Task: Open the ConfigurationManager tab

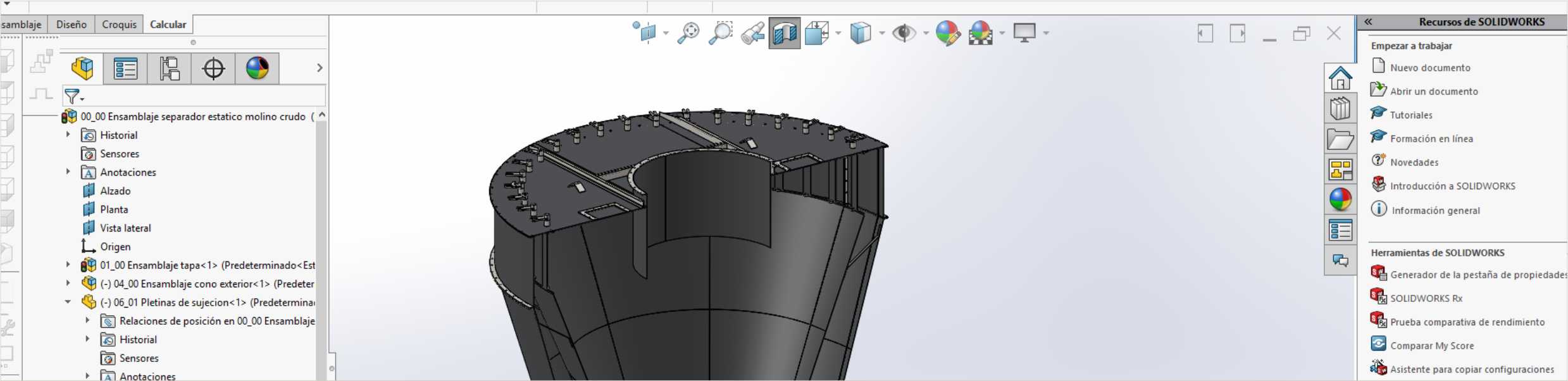Action: [x=170, y=68]
